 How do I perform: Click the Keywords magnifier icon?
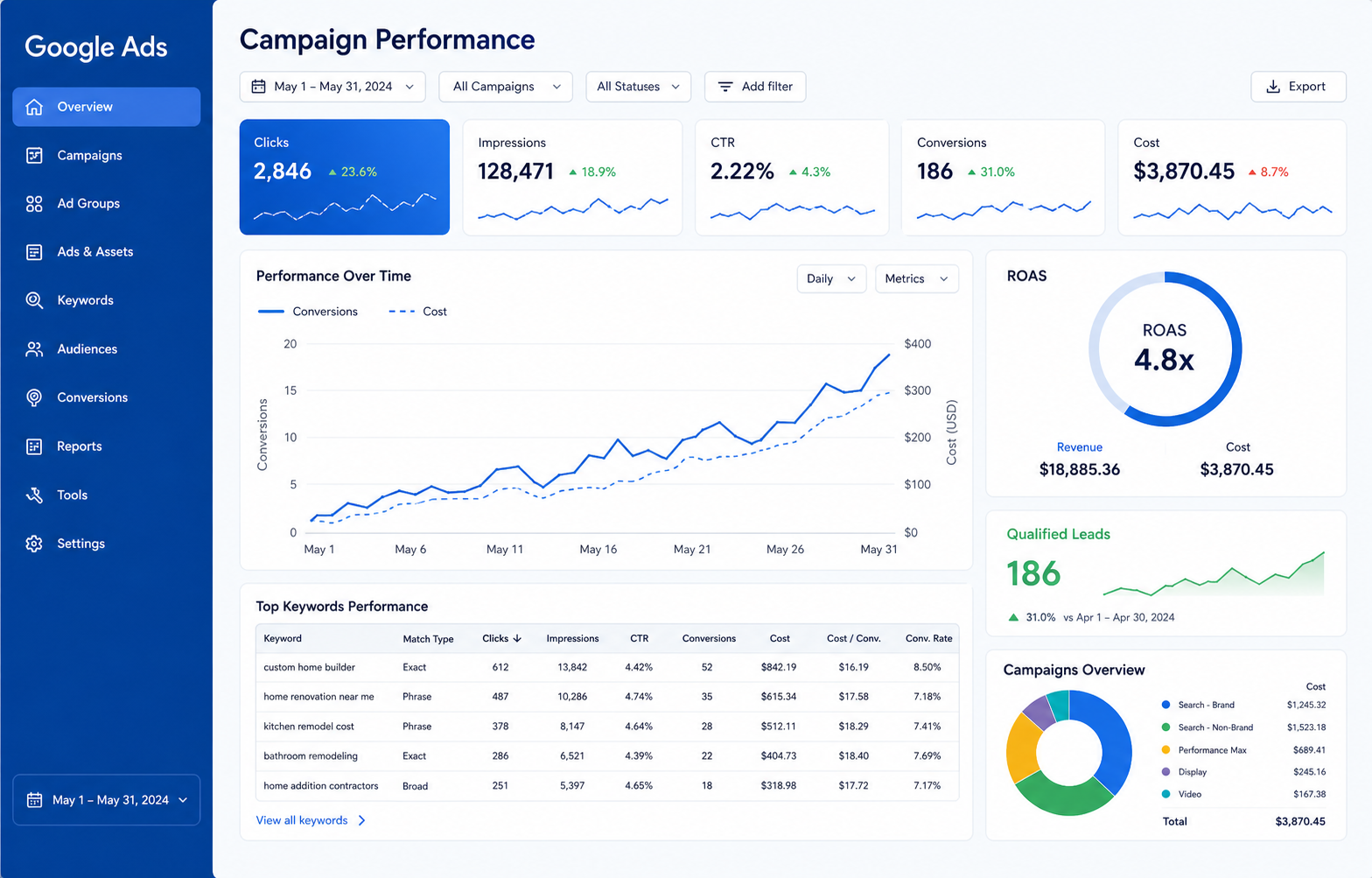pyautogui.click(x=34, y=300)
